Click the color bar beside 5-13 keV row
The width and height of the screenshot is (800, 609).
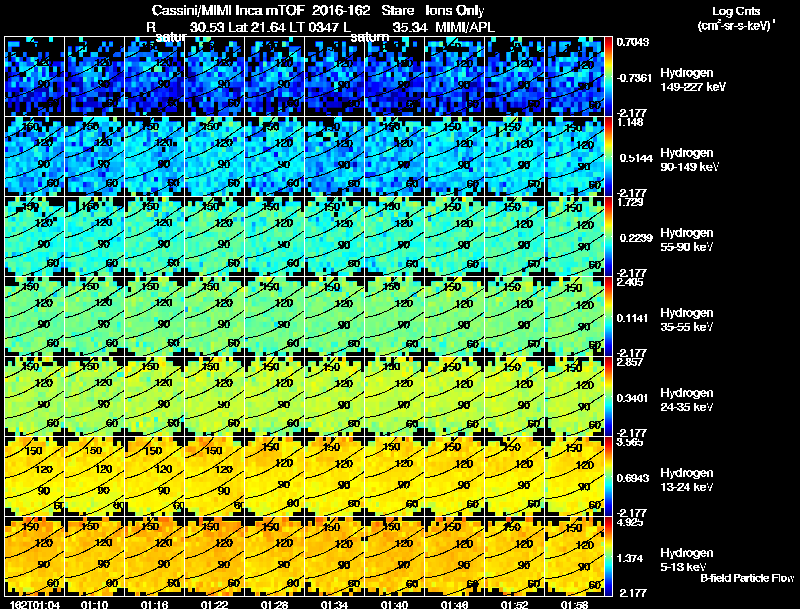(608, 556)
